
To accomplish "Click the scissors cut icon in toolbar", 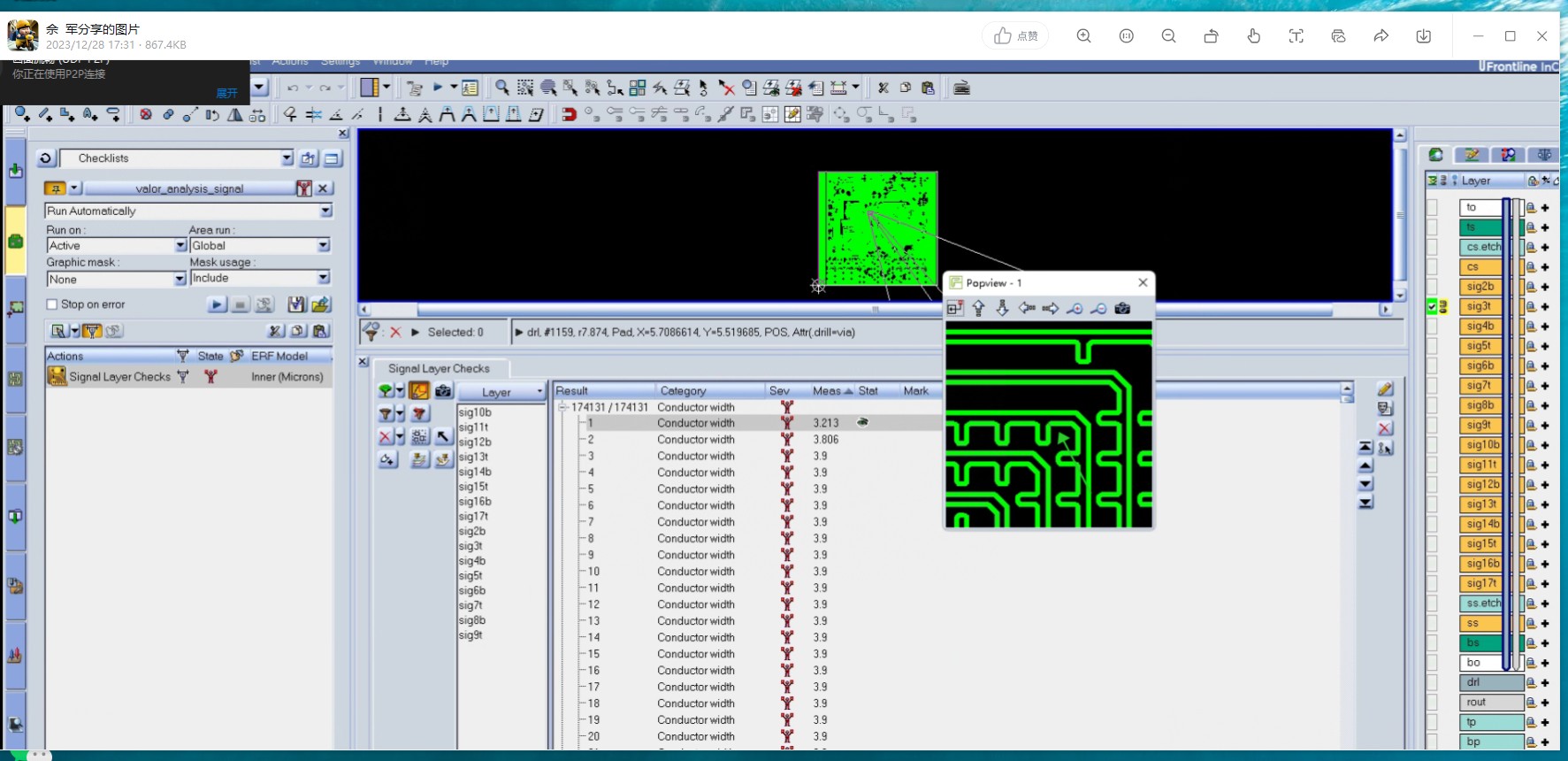I will coord(883,88).
